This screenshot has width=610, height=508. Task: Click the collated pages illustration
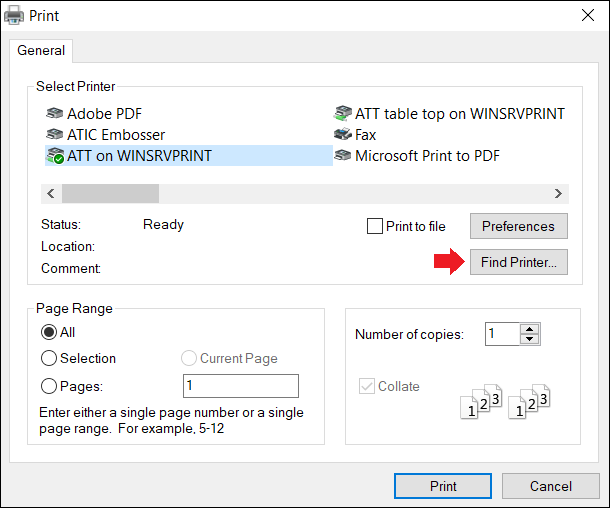(505, 401)
